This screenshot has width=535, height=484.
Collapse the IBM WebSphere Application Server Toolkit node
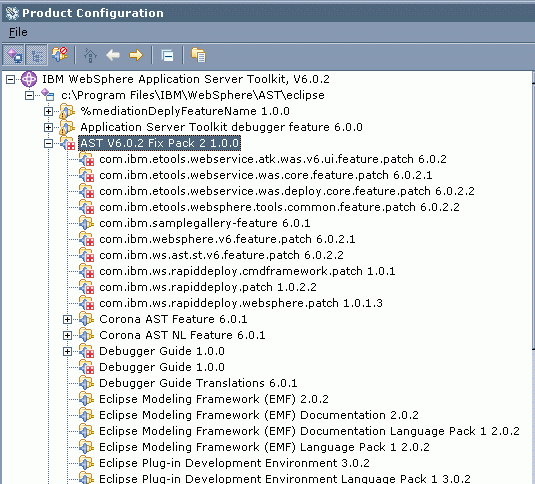pos(11,79)
